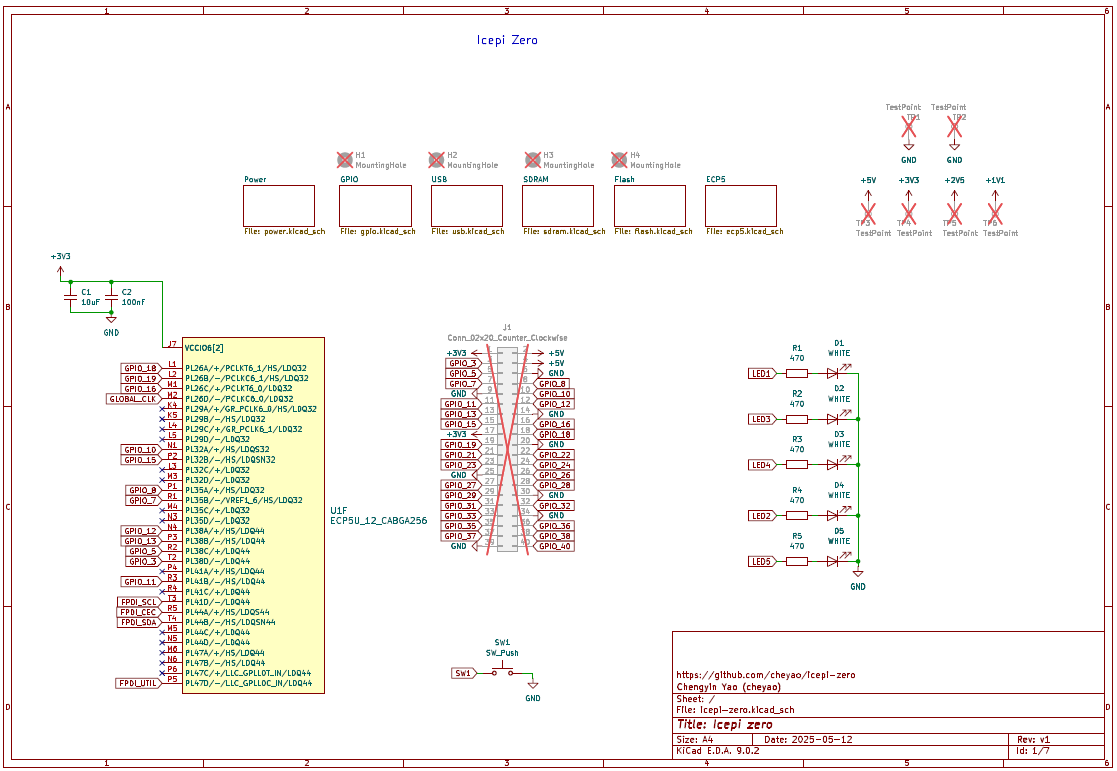Viewport: 1117px width, 771px height.
Task: Click the H4 mounting hole symbol
Action: tap(619, 159)
